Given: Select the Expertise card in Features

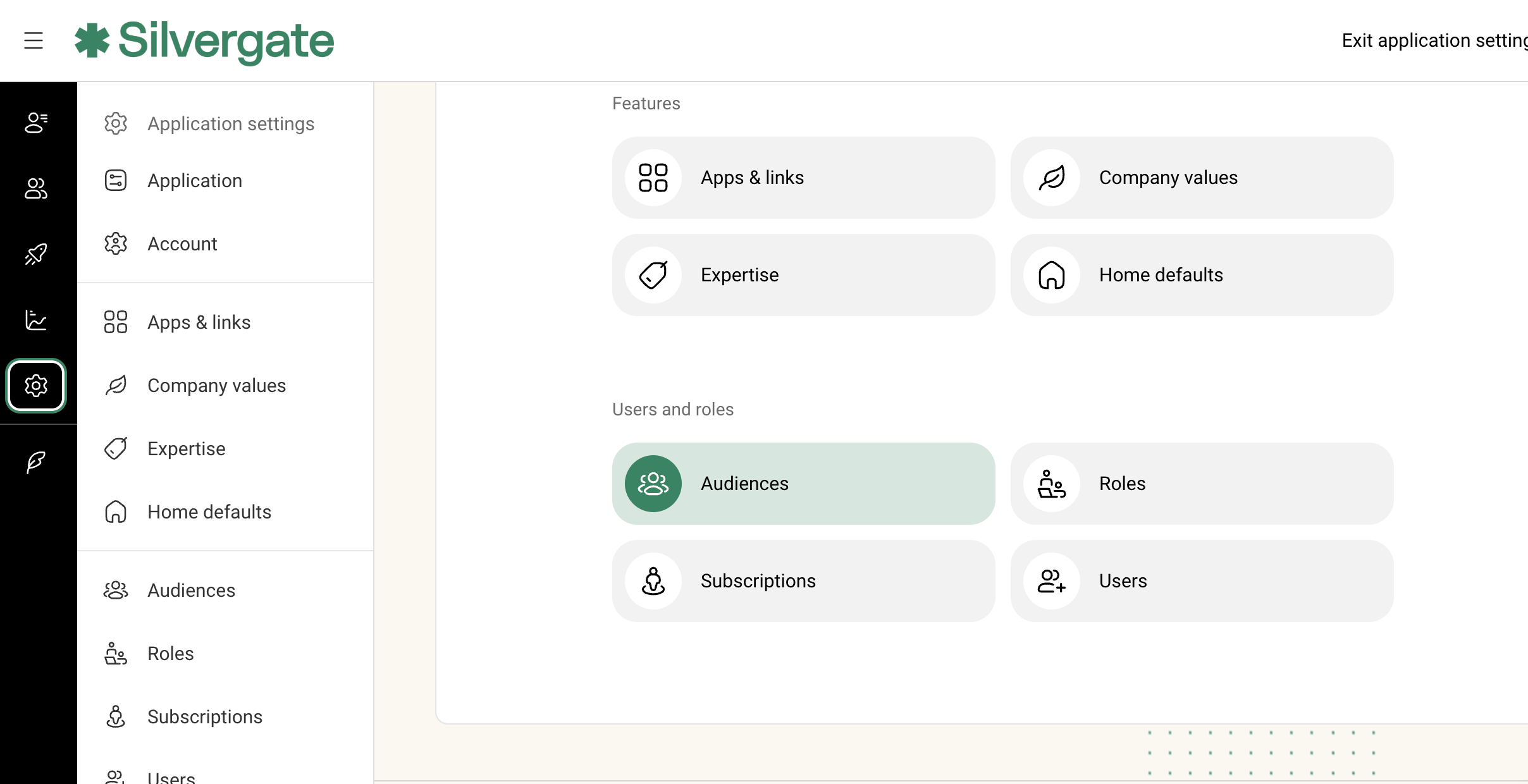Looking at the screenshot, I should [803, 275].
